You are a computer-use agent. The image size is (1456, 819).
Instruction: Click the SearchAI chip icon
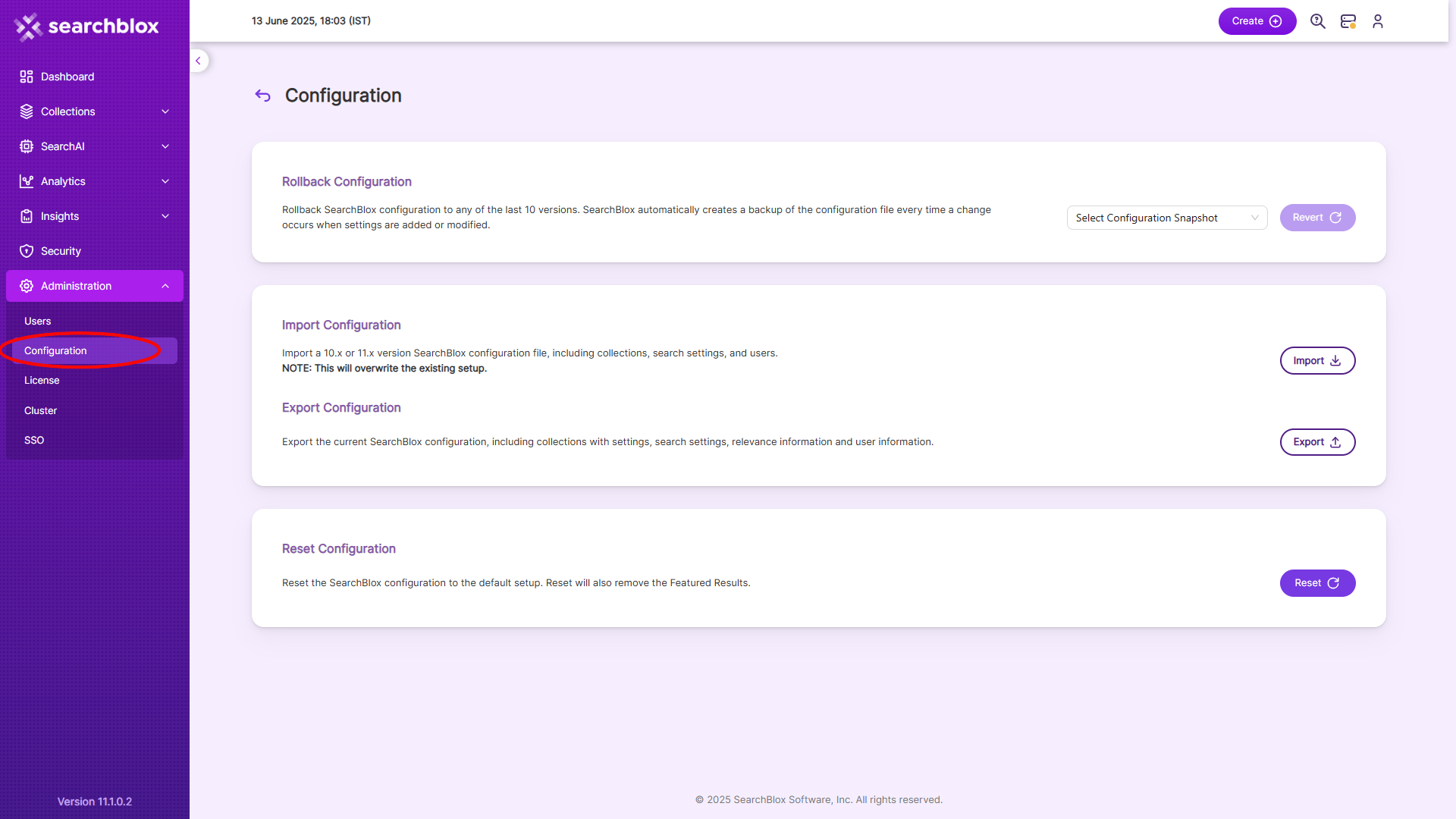click(x=27, y=146)
